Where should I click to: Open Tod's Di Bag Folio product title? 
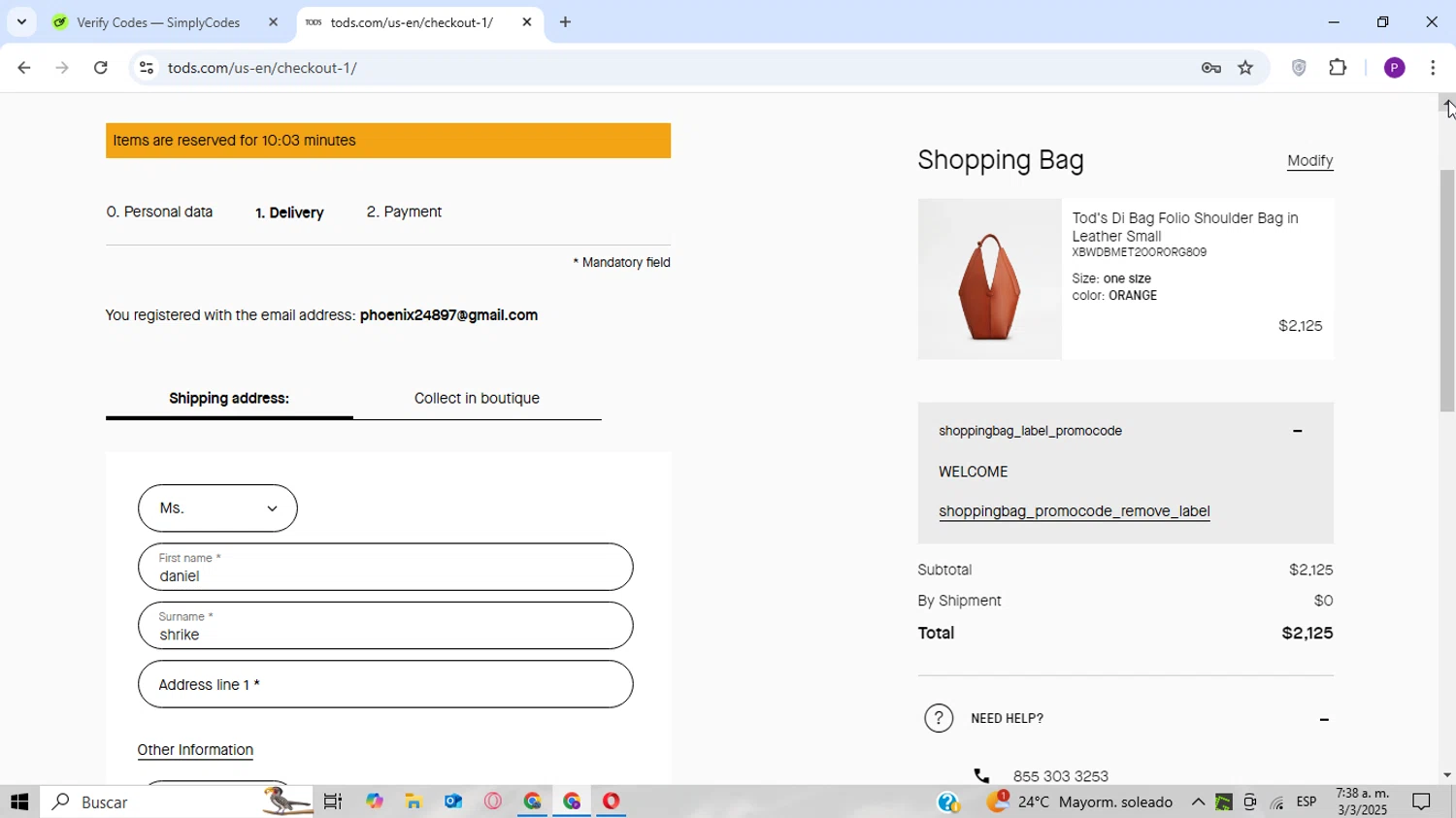[1184, 227]
